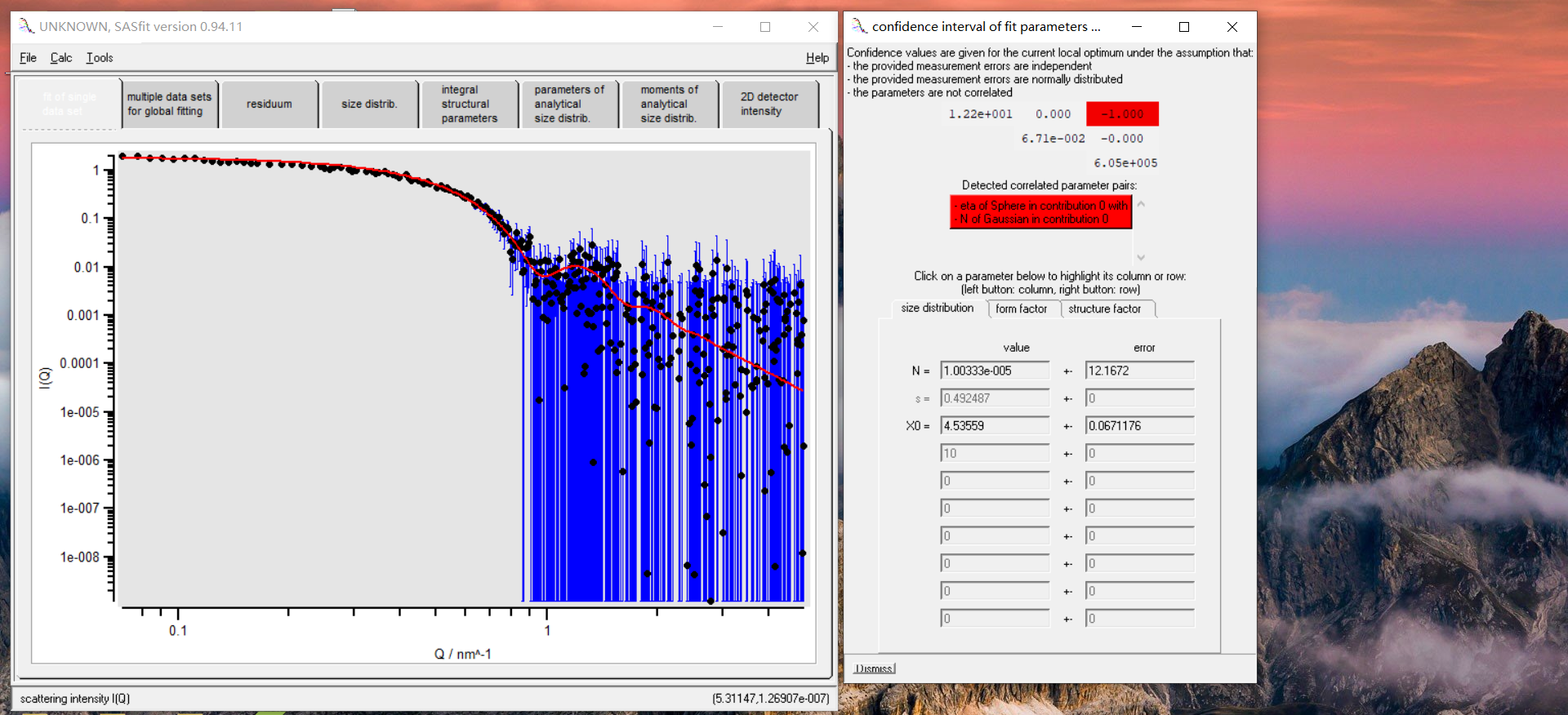Click the red -1.000 correlation cell

[1122, 114]
